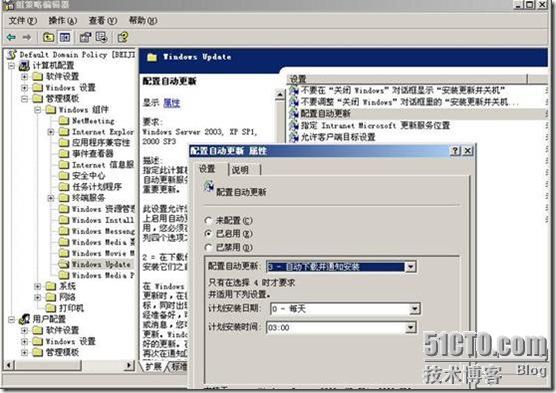Click the setting icon beside 允许客户端目标设置
Image resolution: width=556 pixels, height=393 pixels.
(294, 137)
